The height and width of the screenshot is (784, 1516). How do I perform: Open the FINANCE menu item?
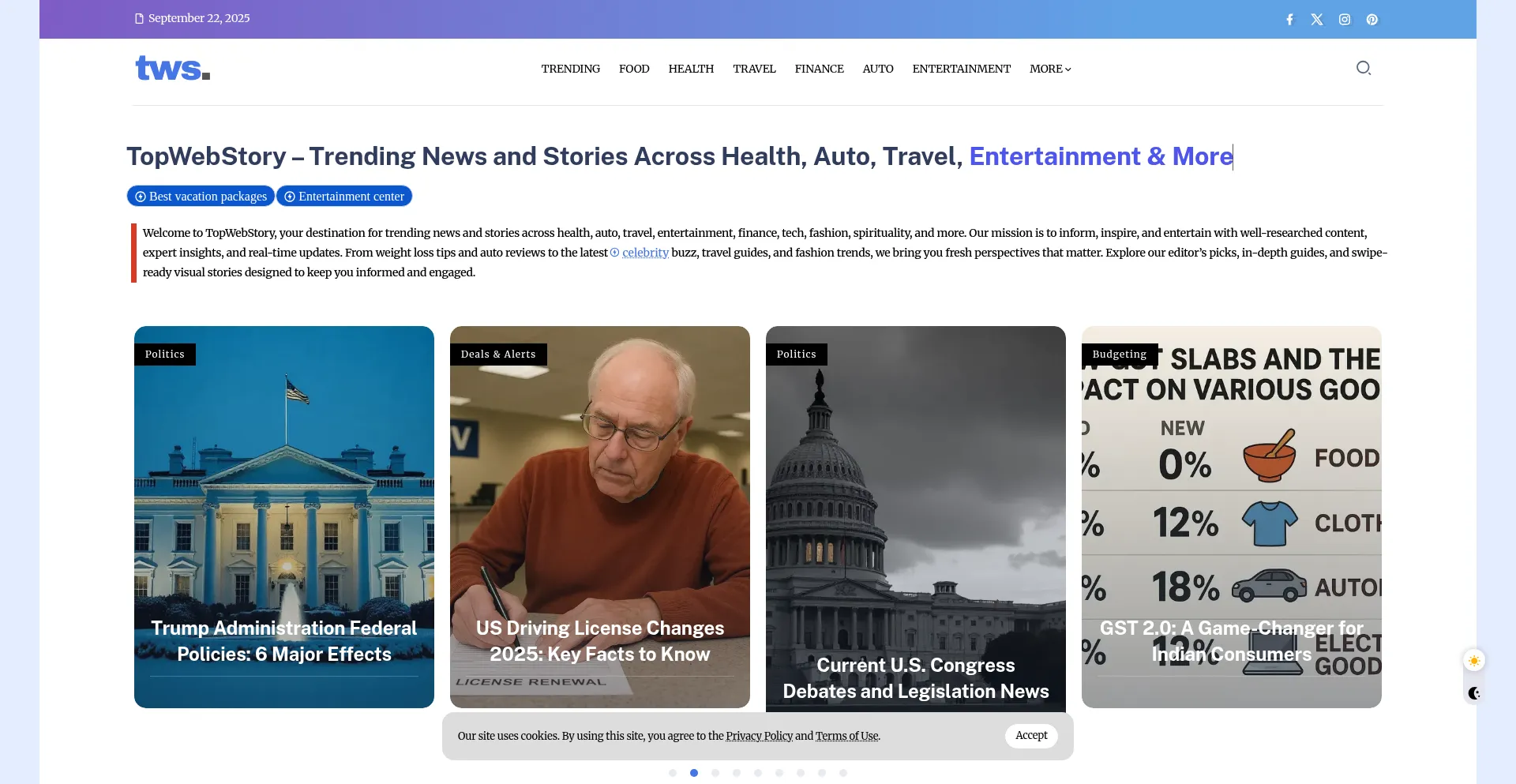click(819, 69)
